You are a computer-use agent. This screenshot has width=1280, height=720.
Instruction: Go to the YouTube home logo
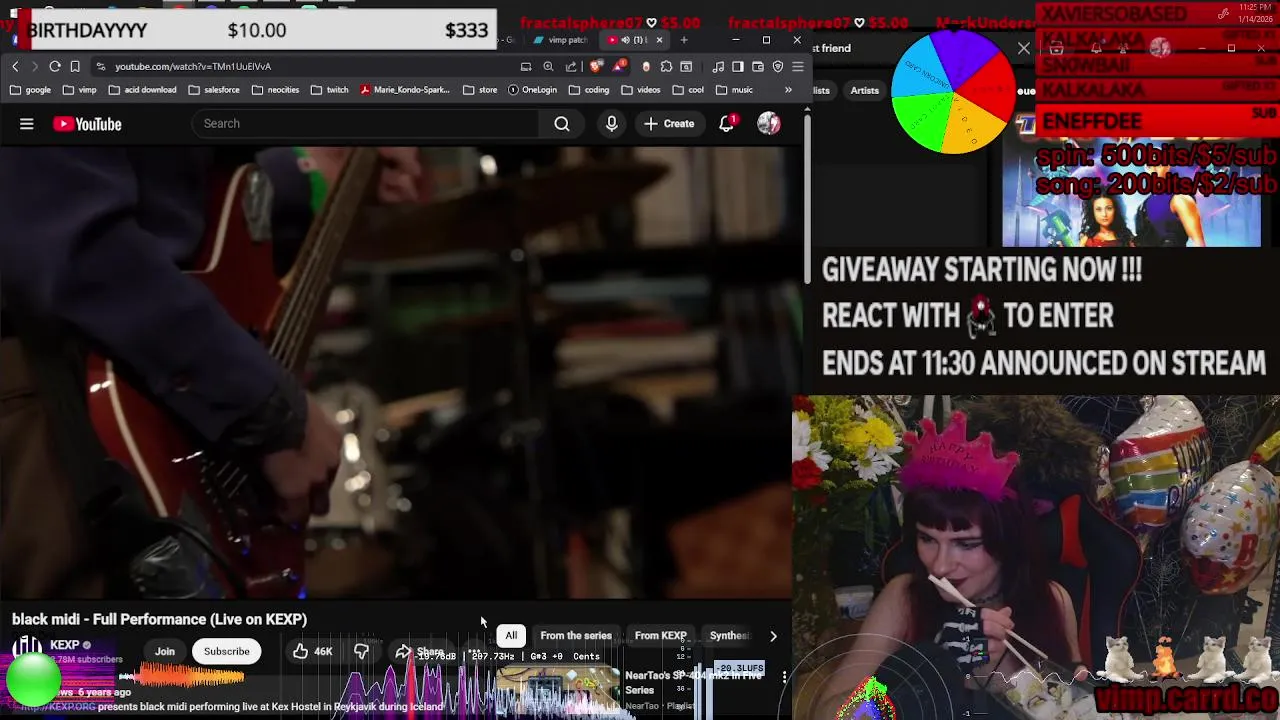(x=87, y=124)
